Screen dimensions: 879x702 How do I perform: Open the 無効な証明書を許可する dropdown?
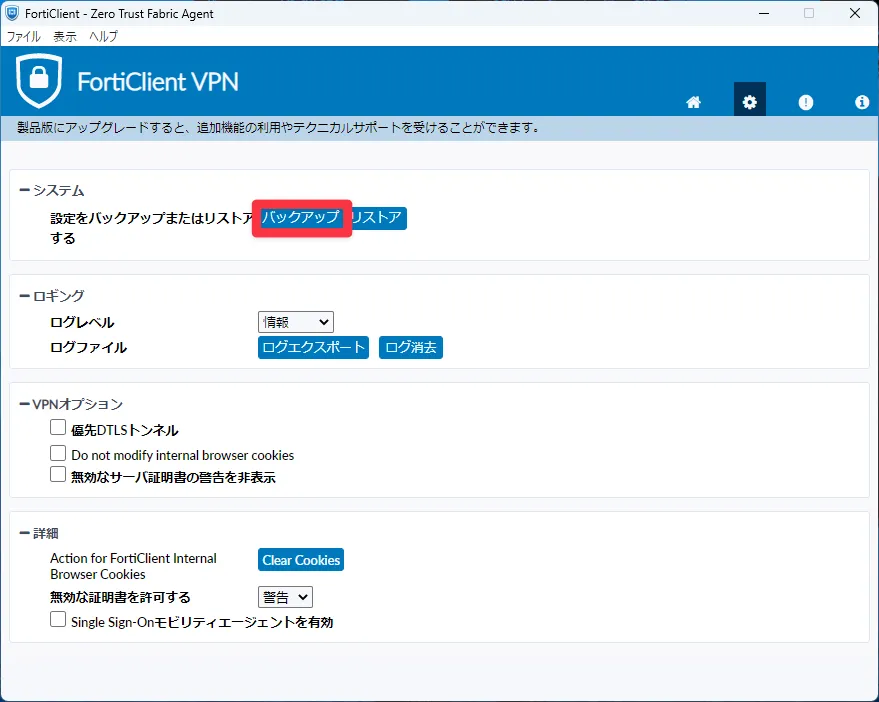click(x=285, y=597)
